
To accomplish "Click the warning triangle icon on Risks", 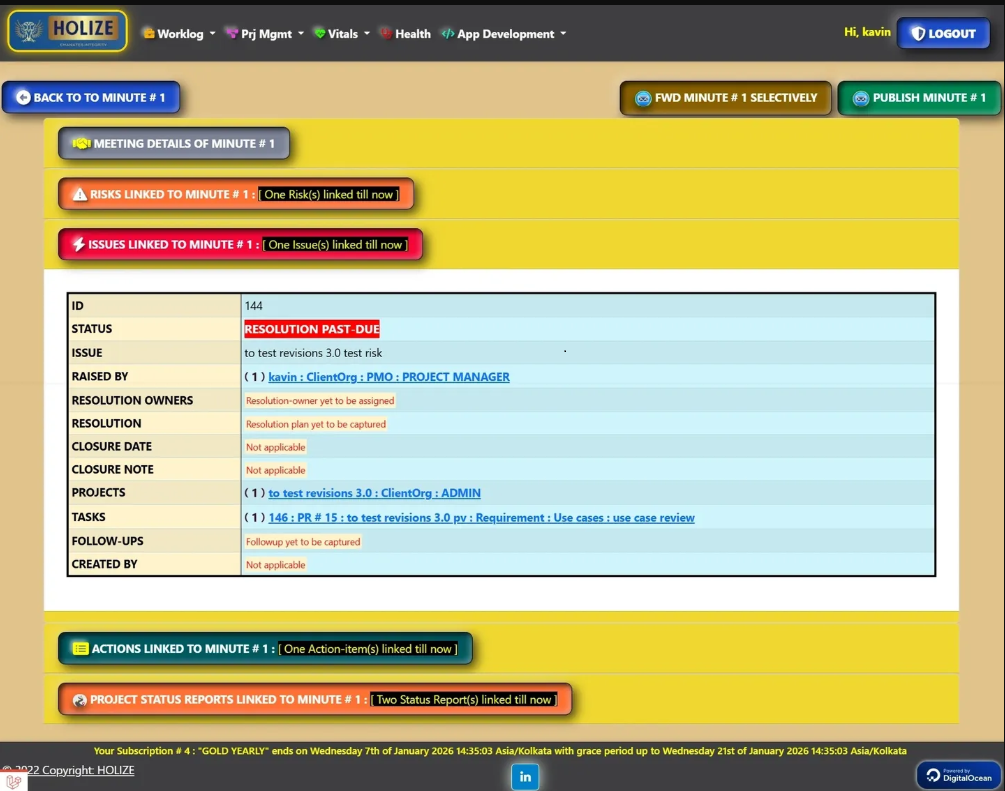I will 79,194.
